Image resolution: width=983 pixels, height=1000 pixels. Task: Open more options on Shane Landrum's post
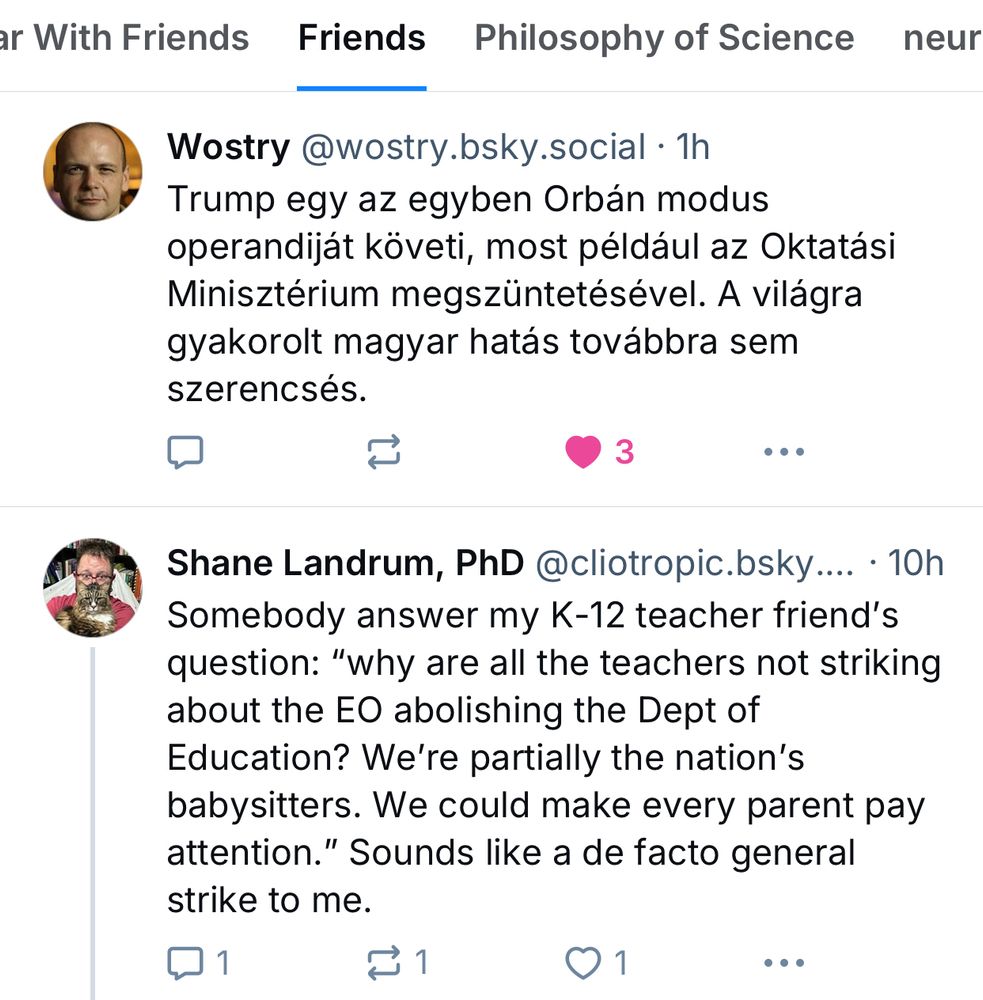coord(783,963)
